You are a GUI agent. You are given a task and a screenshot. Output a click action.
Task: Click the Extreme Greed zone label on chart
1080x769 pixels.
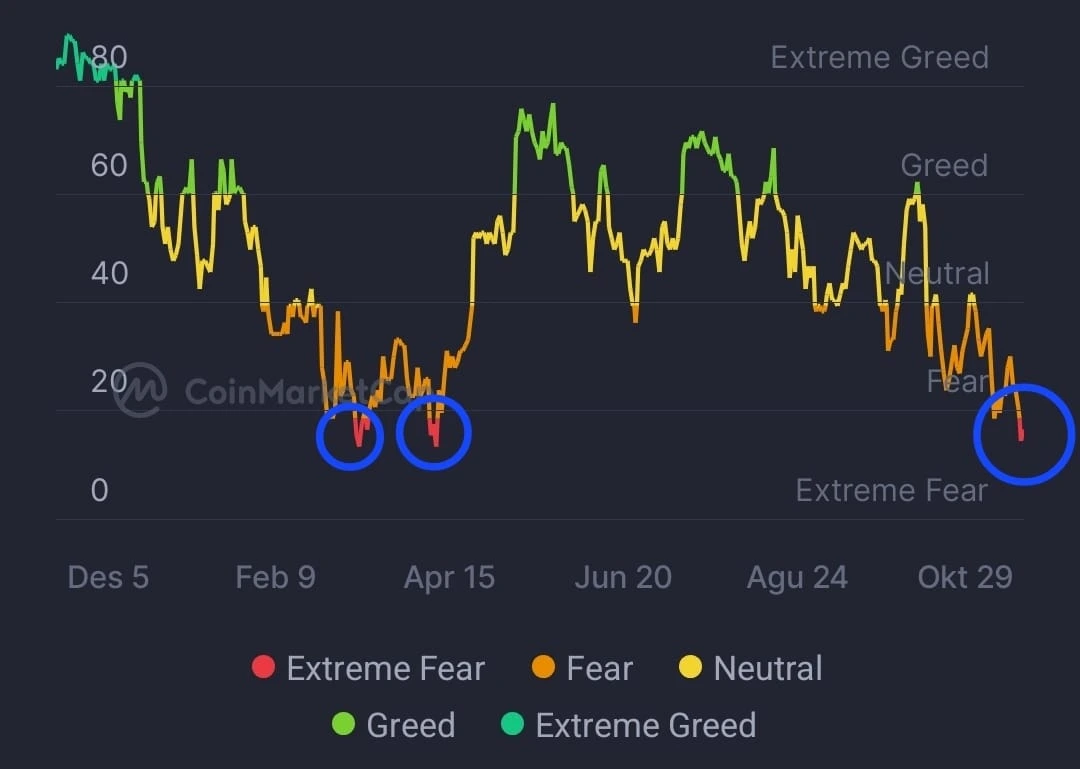879,57
